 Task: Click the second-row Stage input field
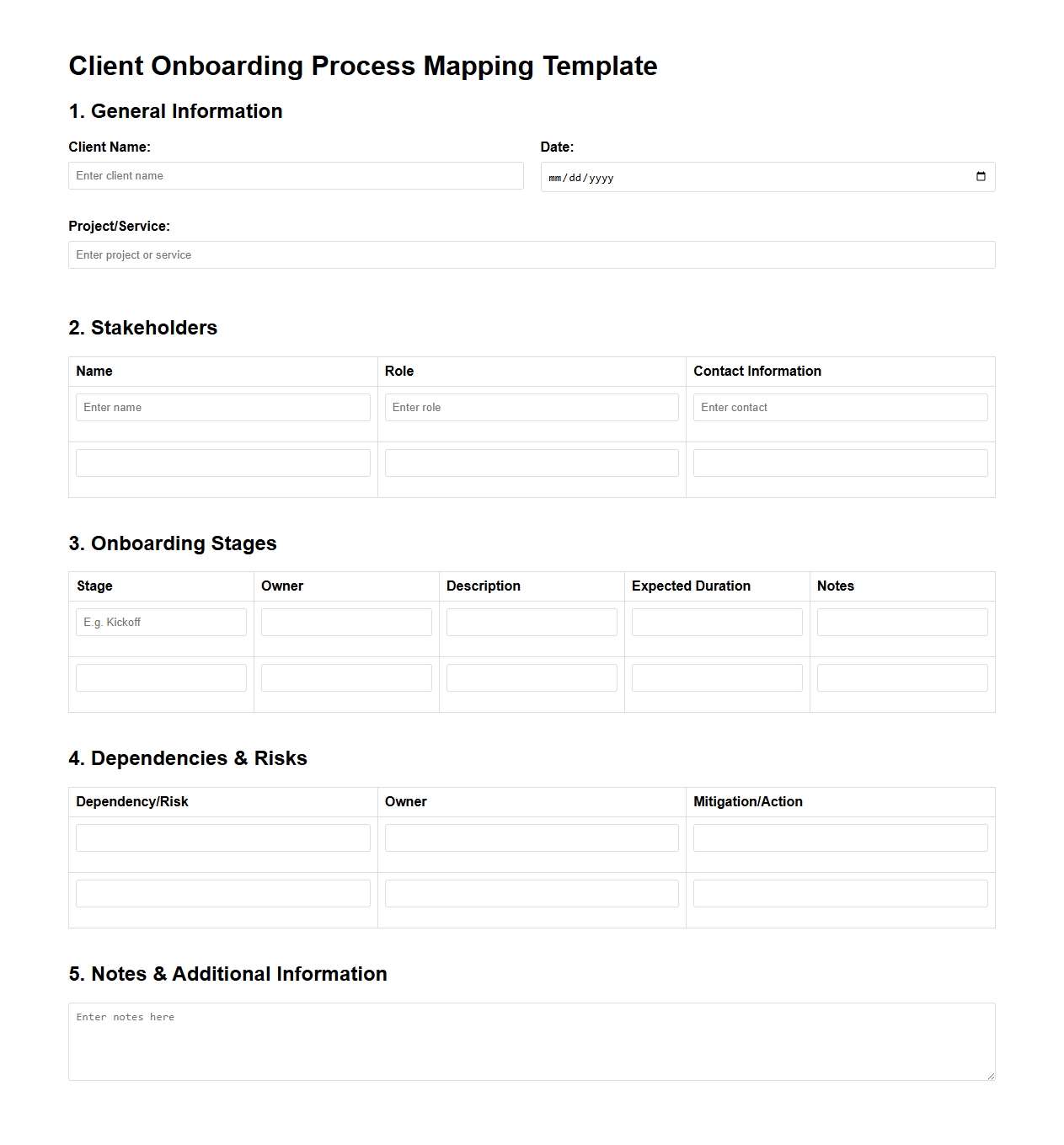click(160, 677)
